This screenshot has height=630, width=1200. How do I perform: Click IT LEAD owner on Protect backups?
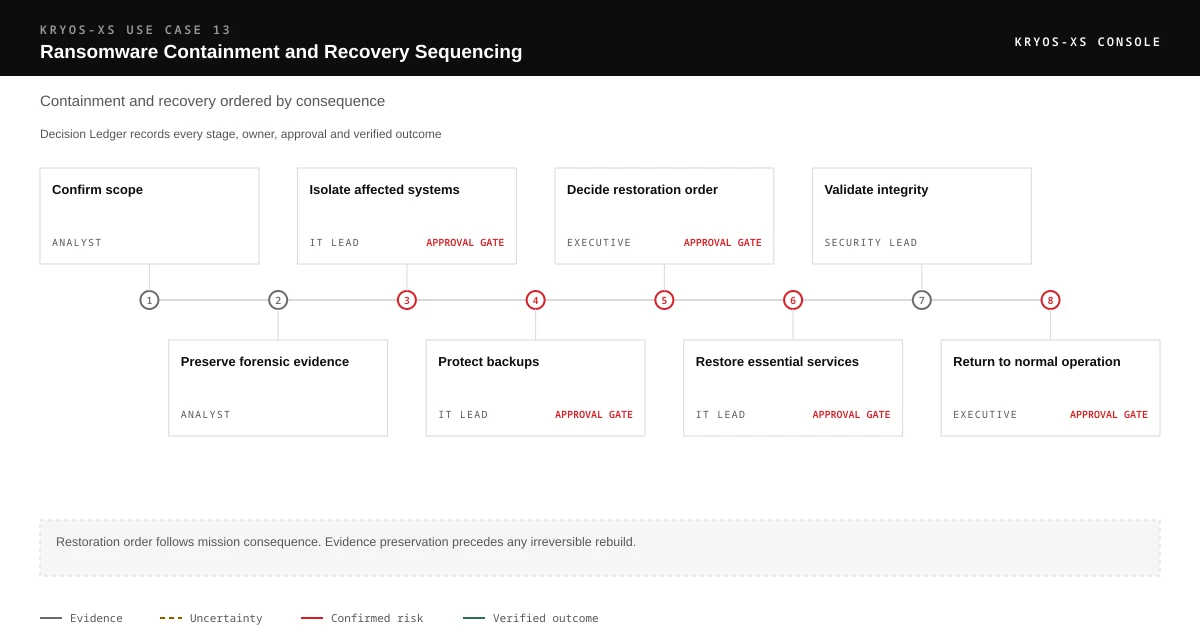coord(463,415)
